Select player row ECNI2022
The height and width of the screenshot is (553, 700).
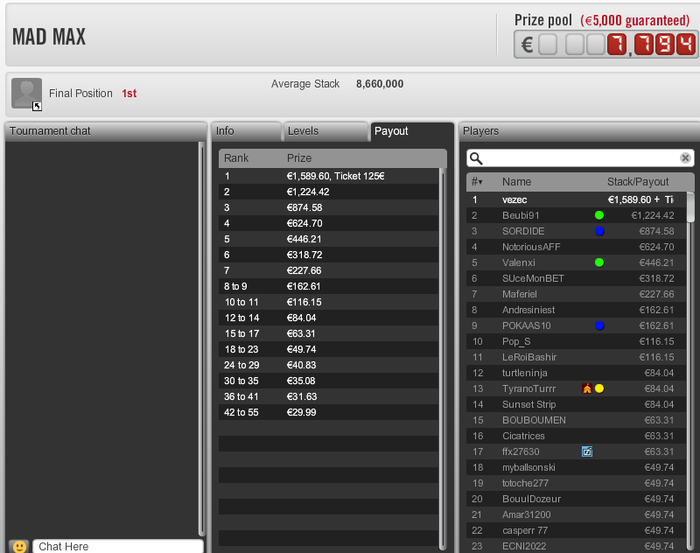pos(576,546)
